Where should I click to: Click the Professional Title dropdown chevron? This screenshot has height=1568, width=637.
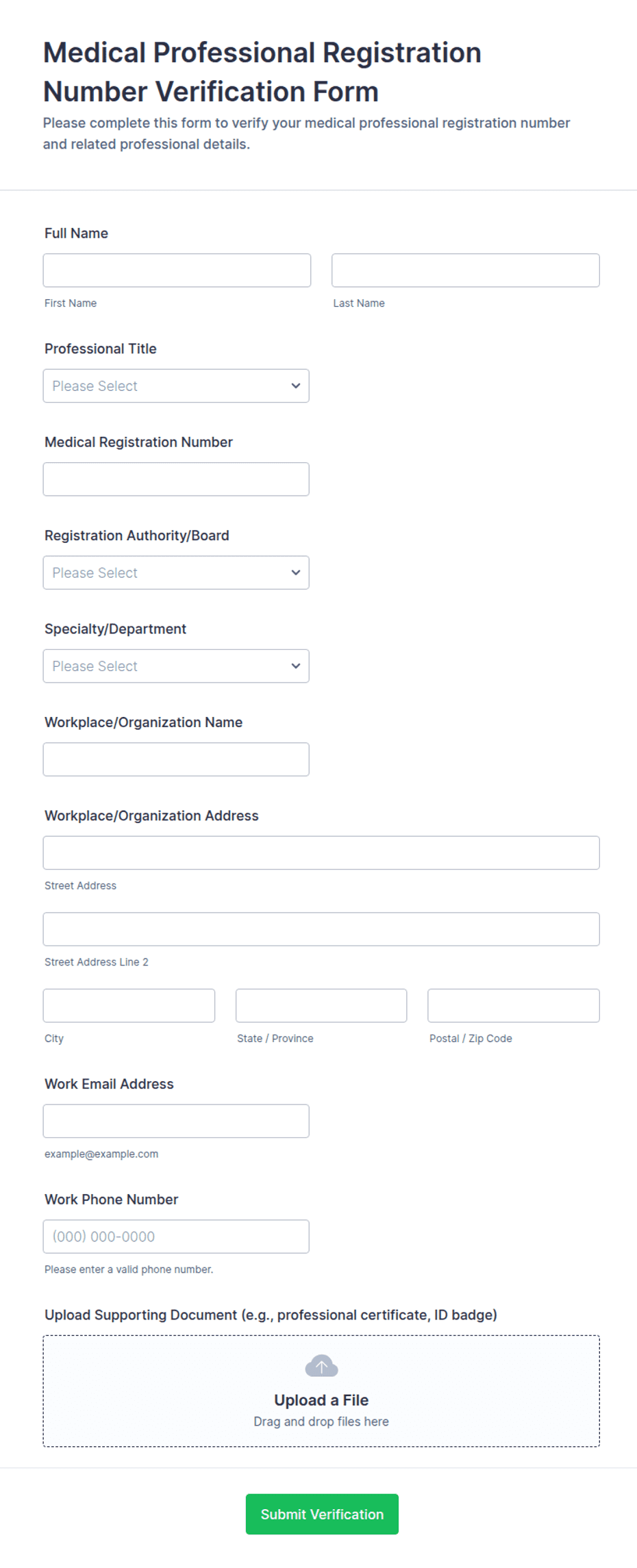(296, 385)
